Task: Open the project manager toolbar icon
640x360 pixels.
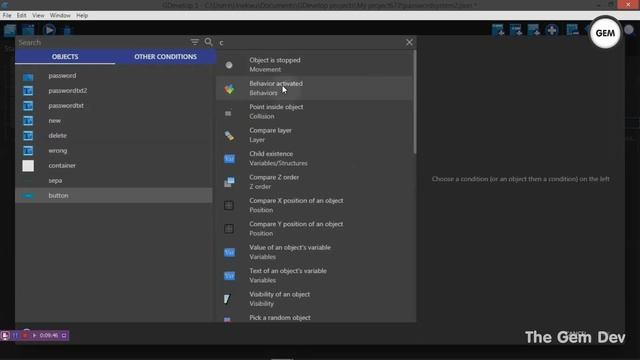Action: [x=10, y=30]
